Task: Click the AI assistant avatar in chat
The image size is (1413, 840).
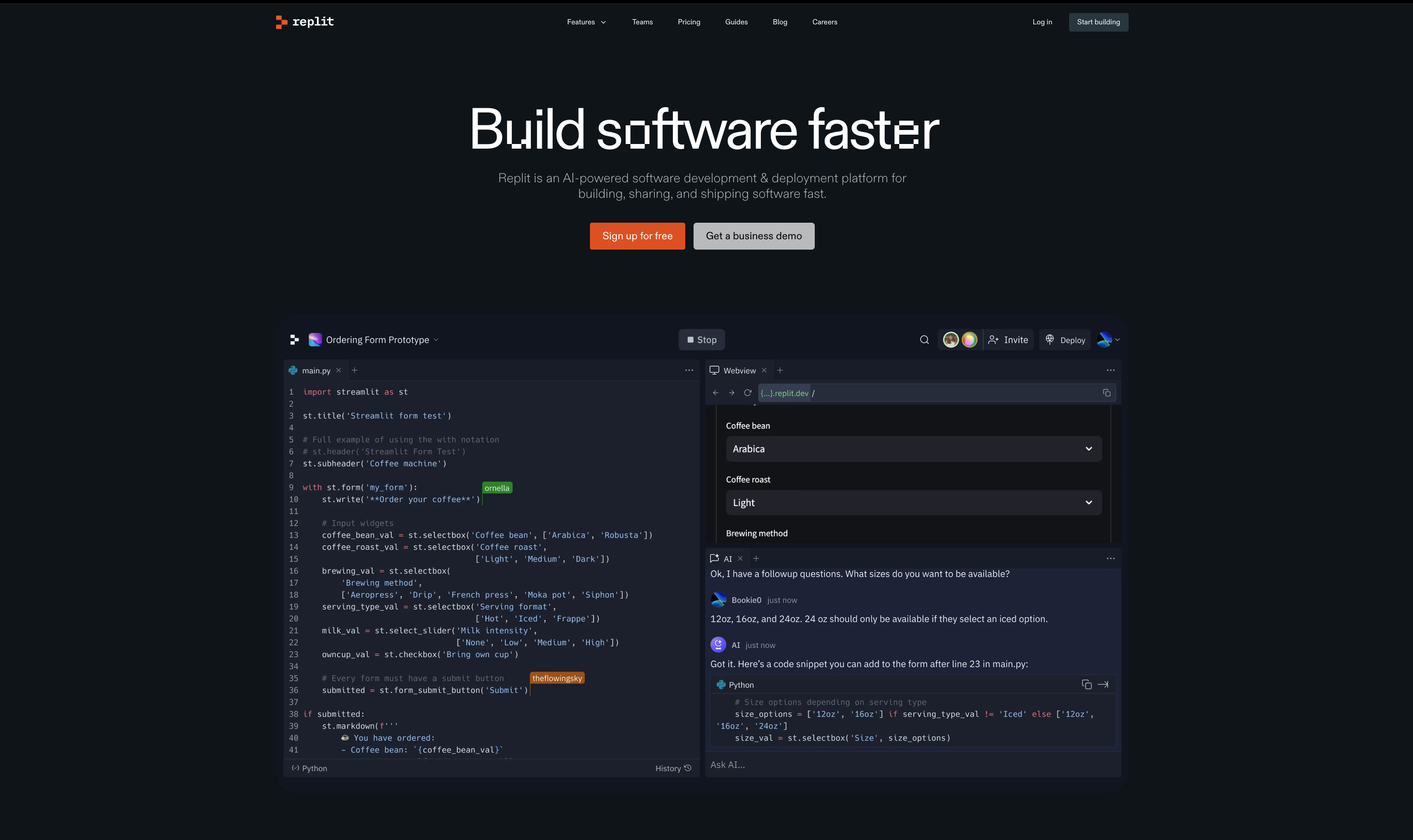Action: (718, 645)
